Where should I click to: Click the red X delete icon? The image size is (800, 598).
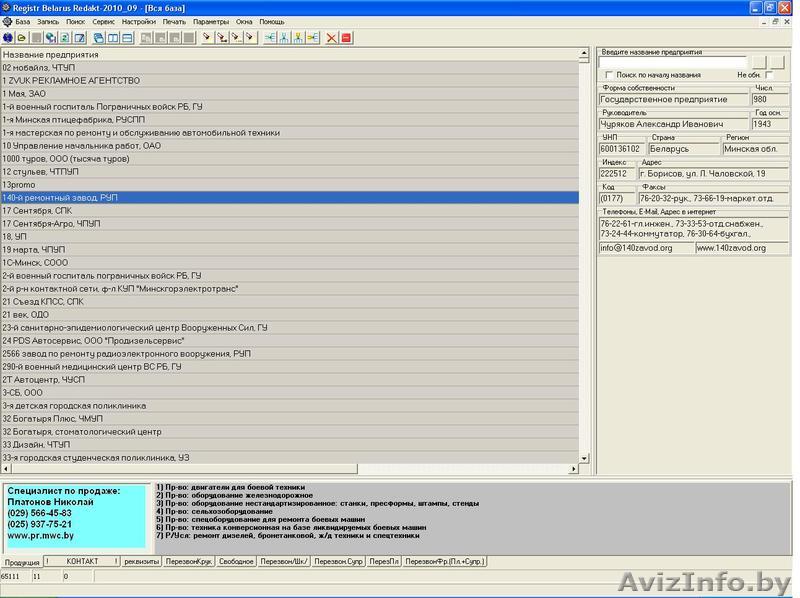(x=331, y=38)
